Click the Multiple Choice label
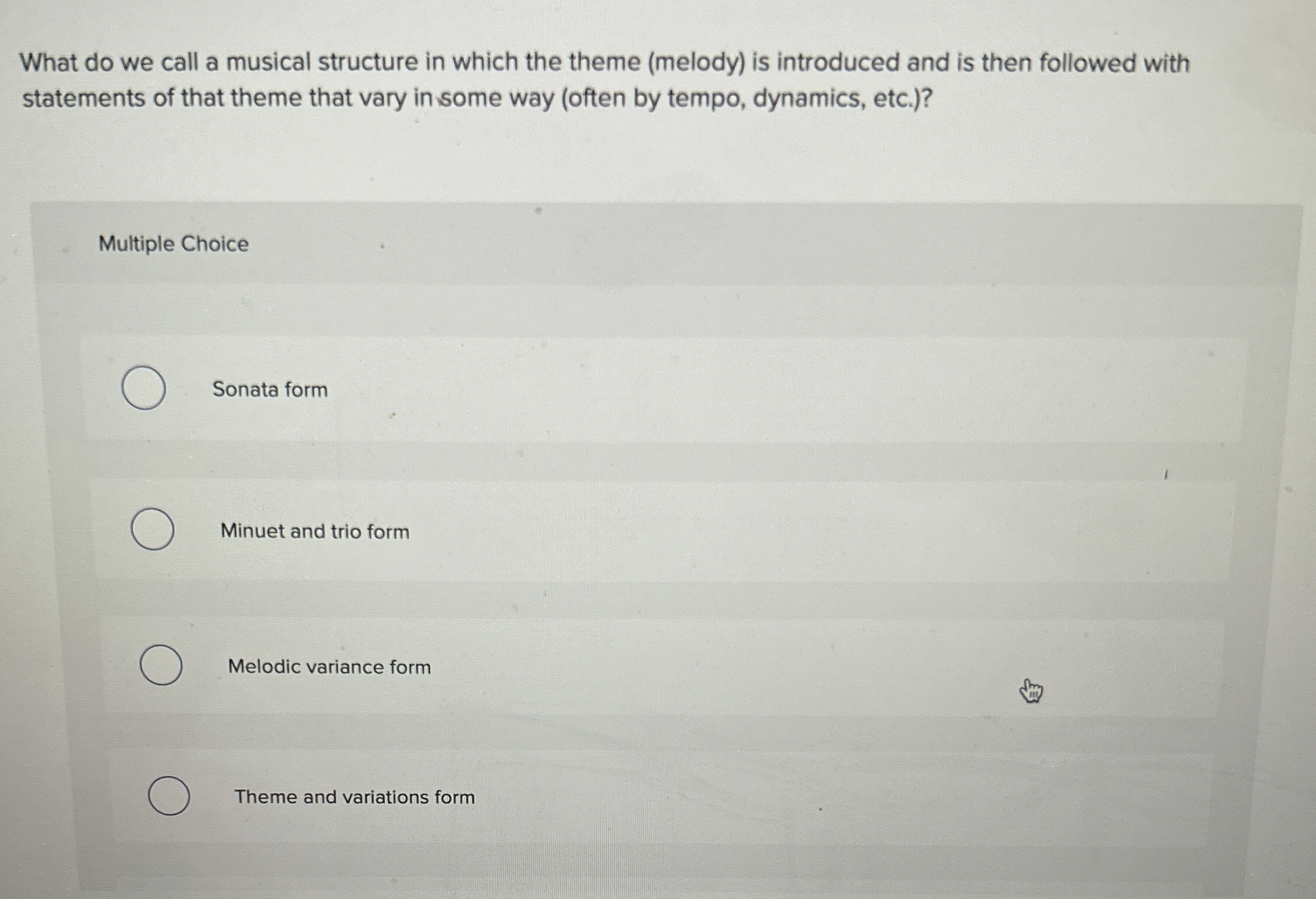Screen dimensions: 1316x899 pyautogui.click(x=173, y=246)
